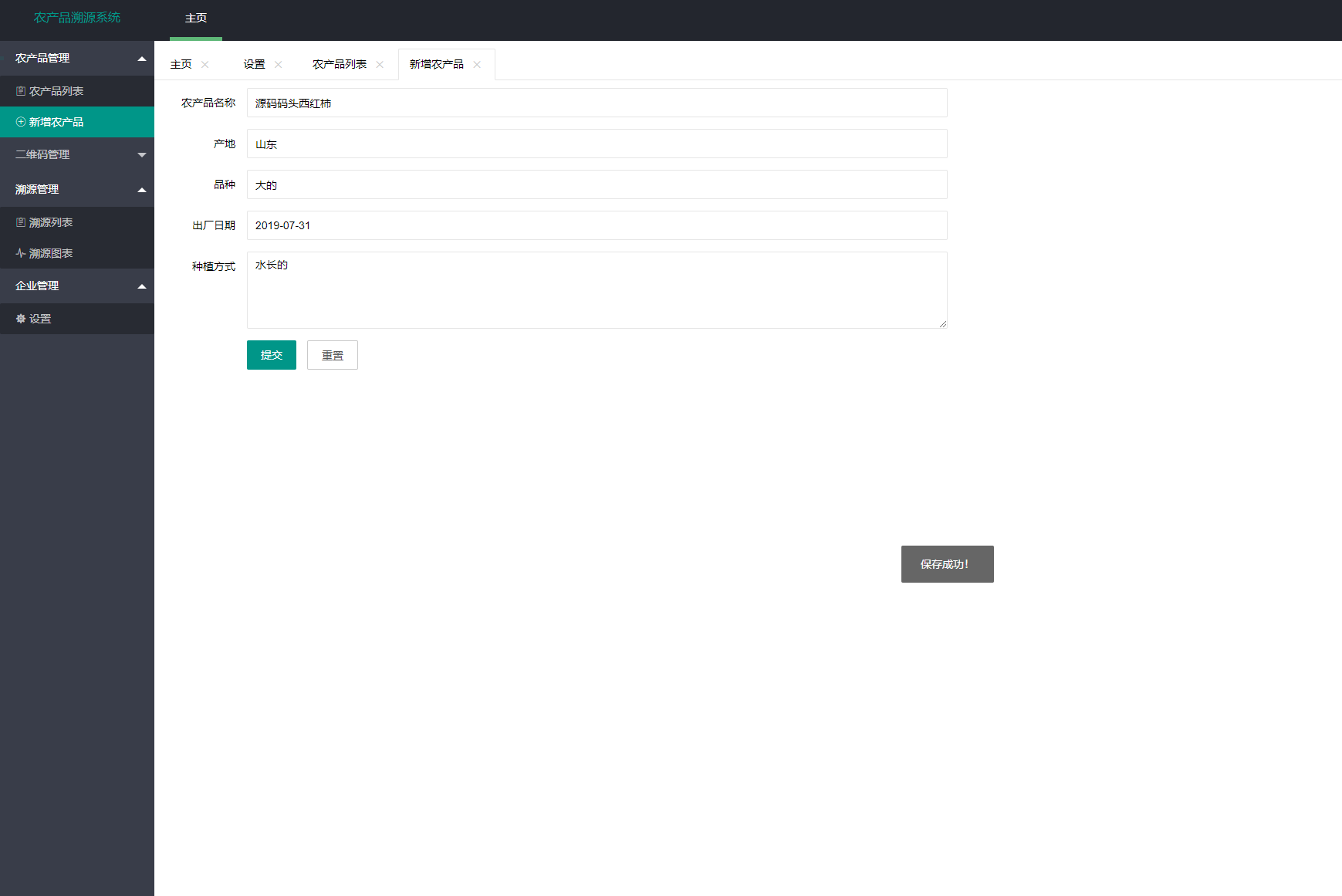Close the 主页 tab
The height and width of the screenshot is (896, 1342).
[x=205, y=65]
